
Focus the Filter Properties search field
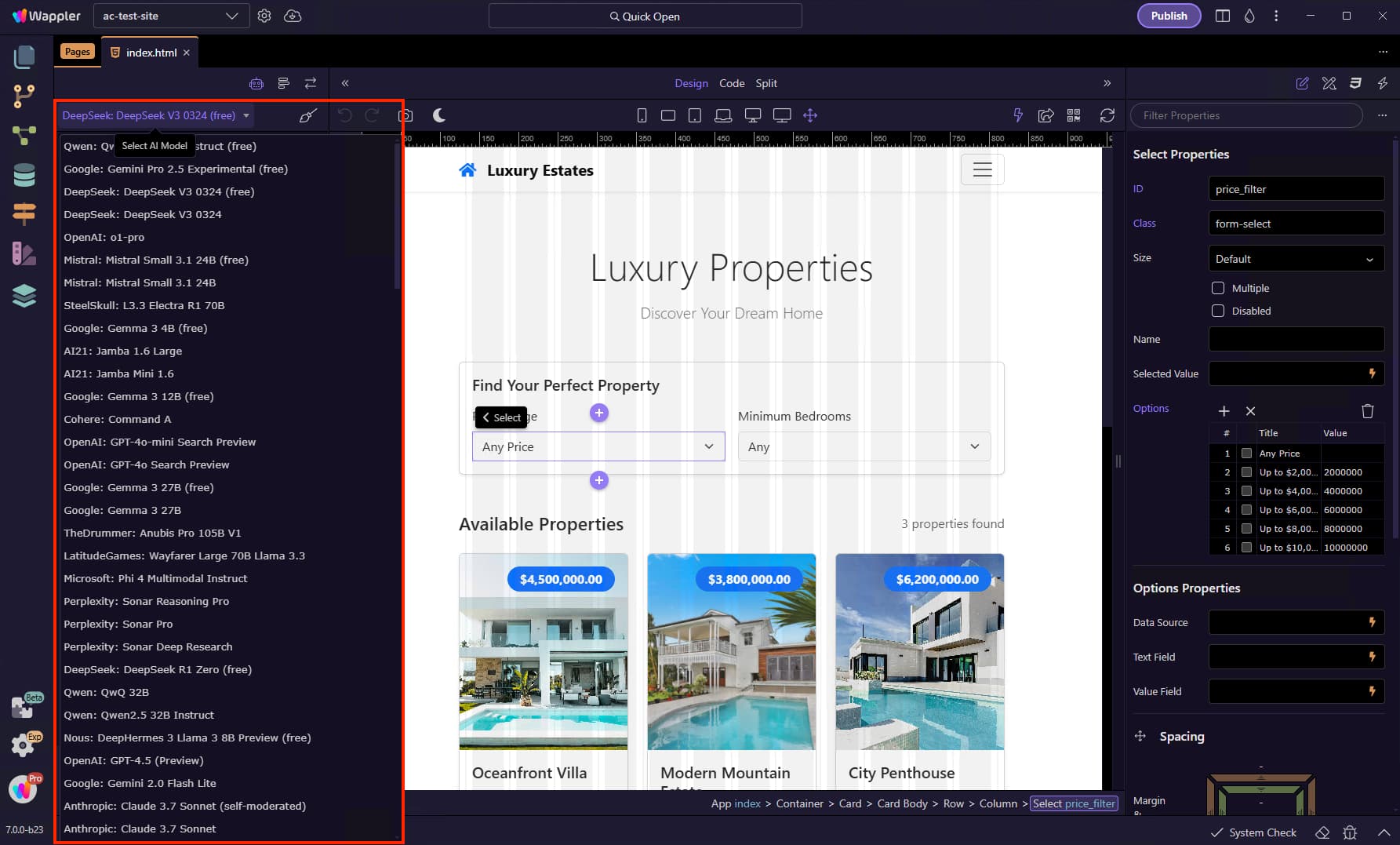pos(1246,115)
